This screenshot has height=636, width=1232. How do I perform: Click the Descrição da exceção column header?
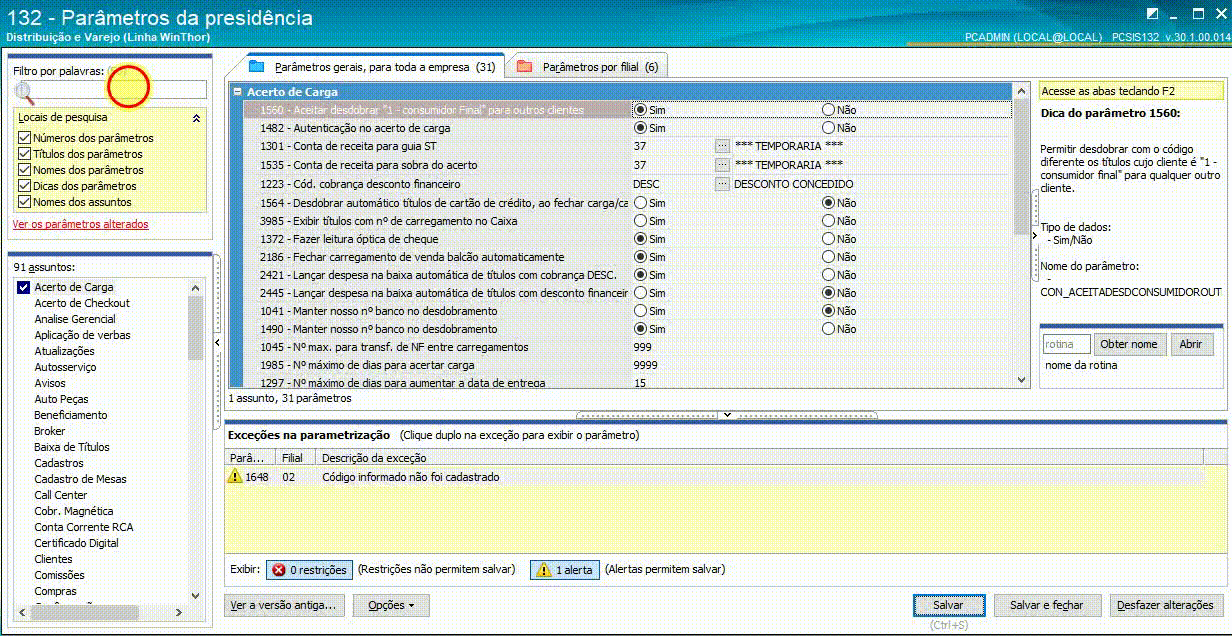(758, 458)
